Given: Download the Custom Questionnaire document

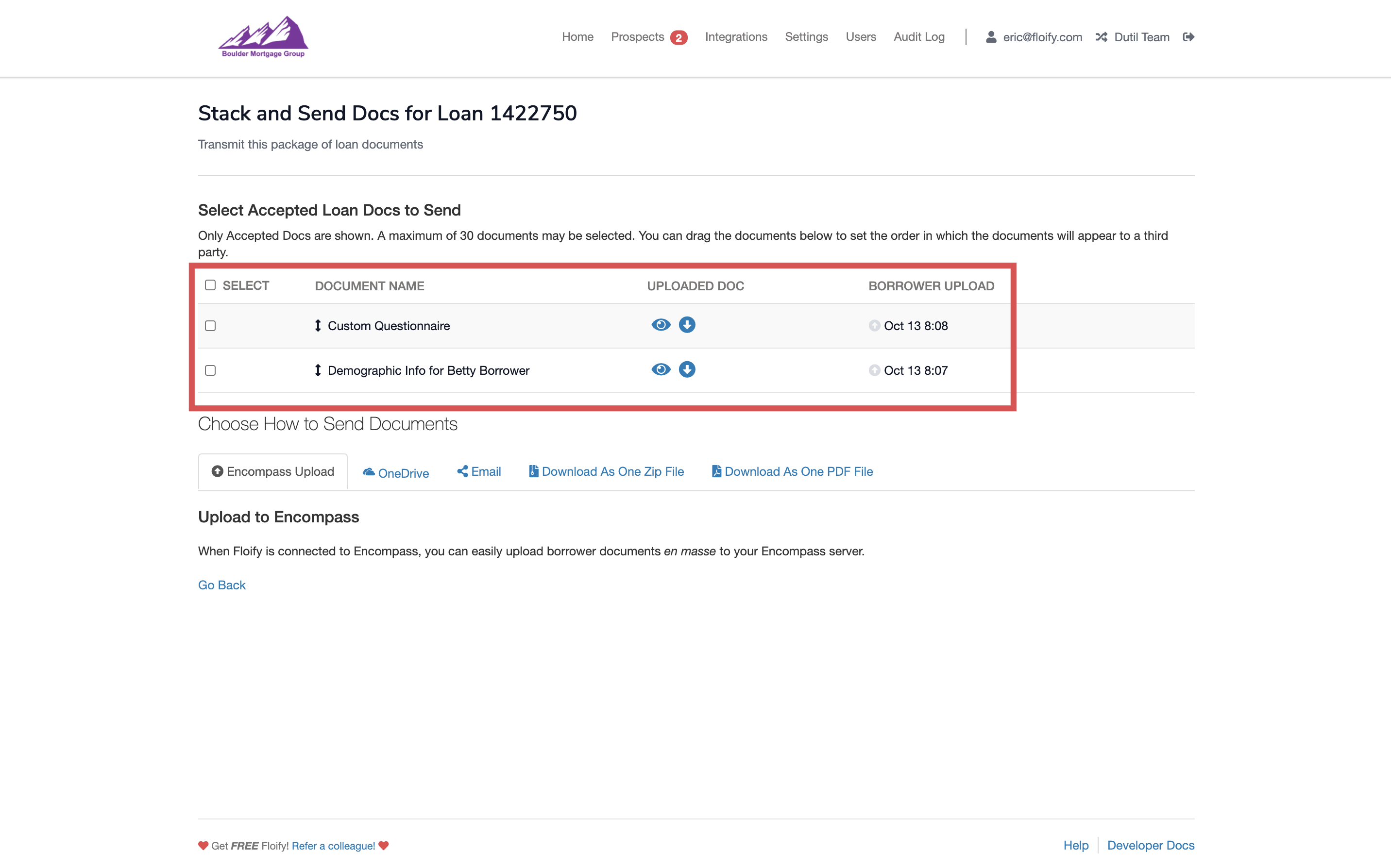Looking at the screenshot, I should pyautogui.click(x=687, y=325).
